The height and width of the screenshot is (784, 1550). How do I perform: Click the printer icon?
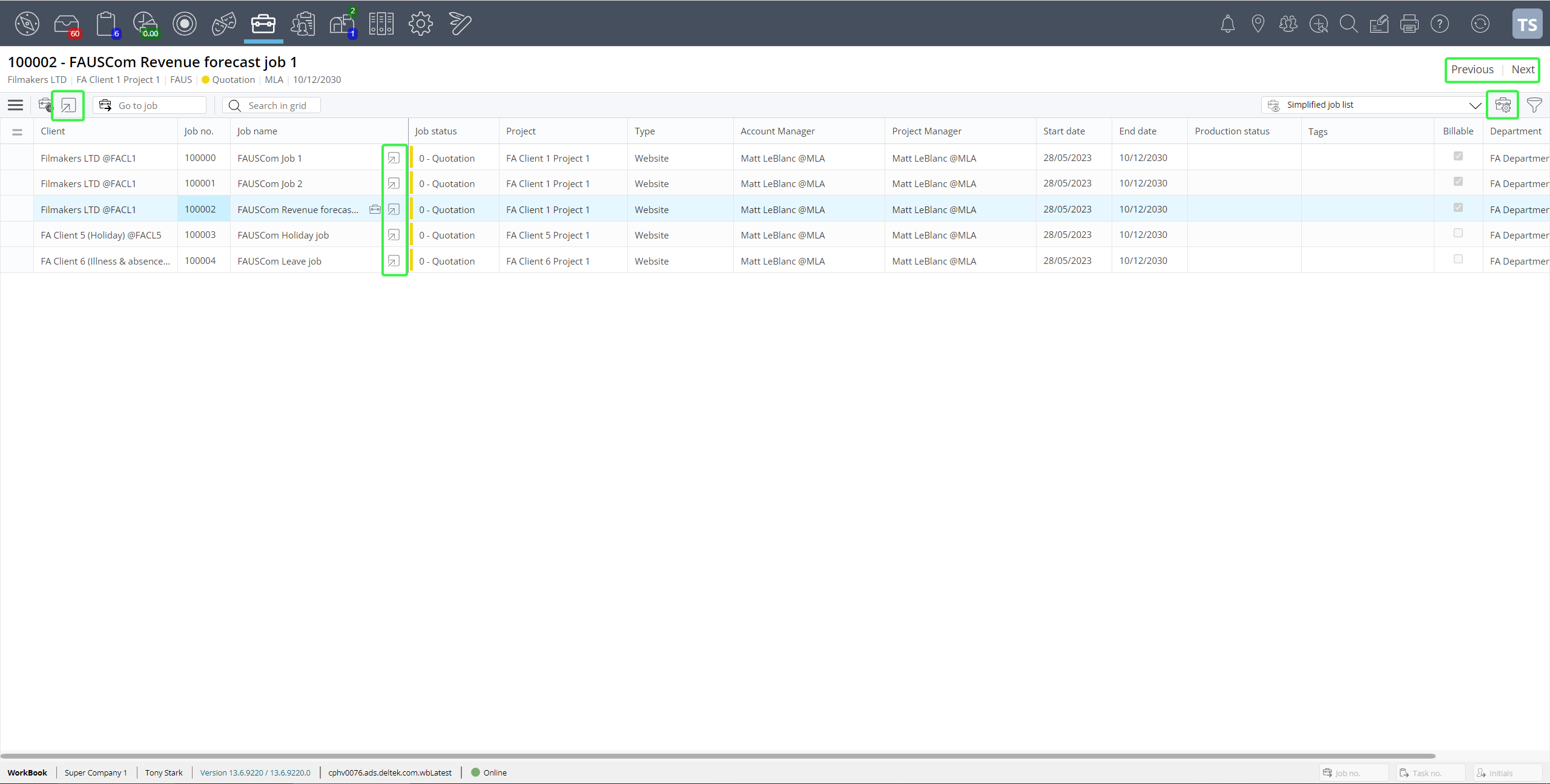[1410, 24]
